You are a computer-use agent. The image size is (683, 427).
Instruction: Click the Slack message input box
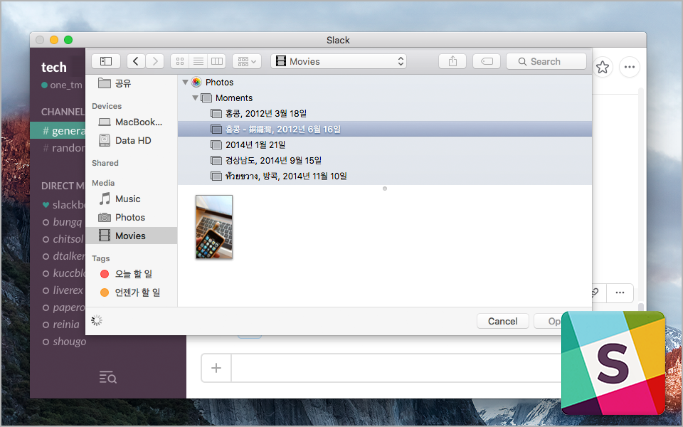coord(396,368)
